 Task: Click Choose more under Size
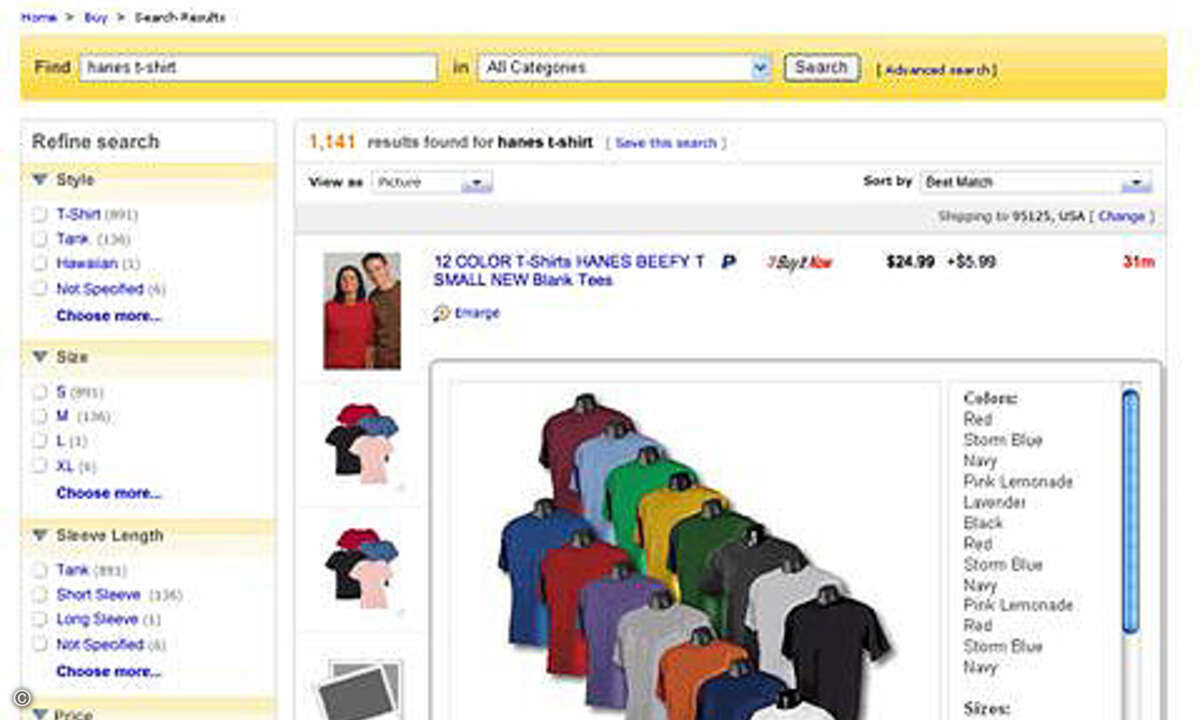pos(108,493)
